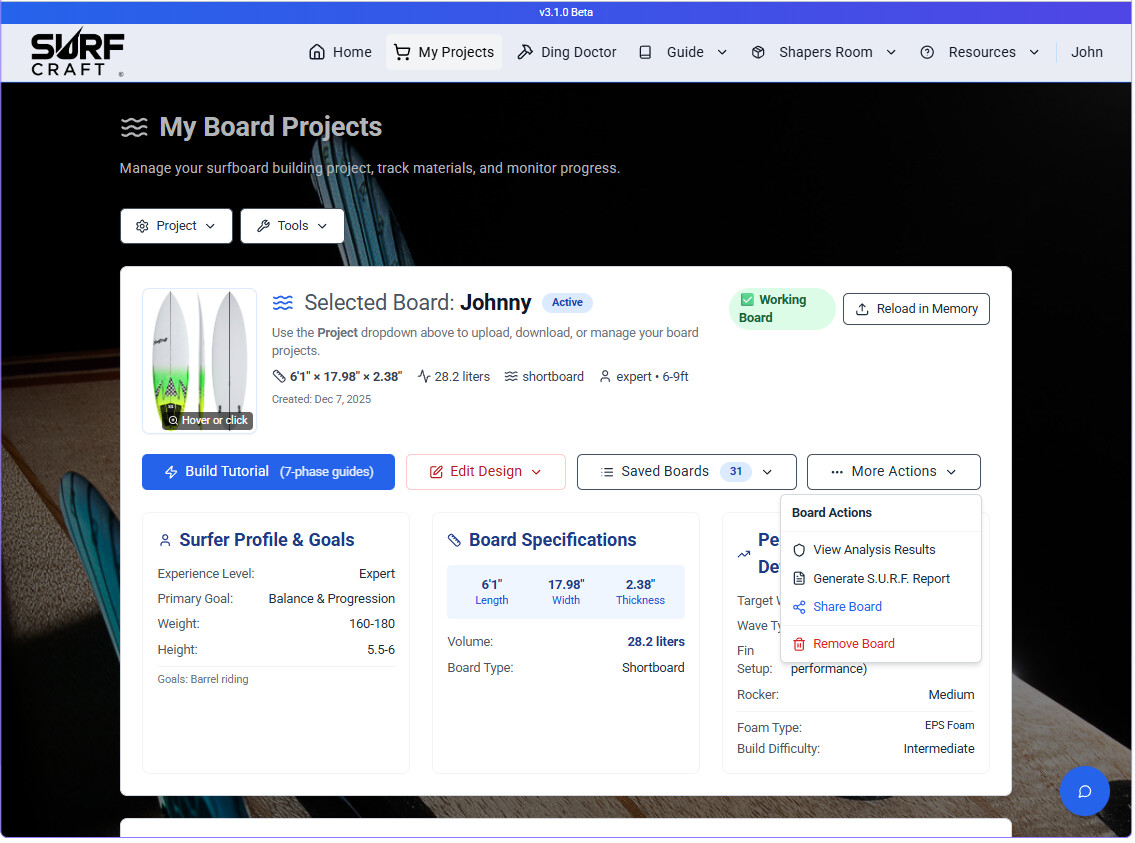Collapse the More Actions menu
The width and height of the screenshot is (1135, 843).
click(x=893, y=472)
